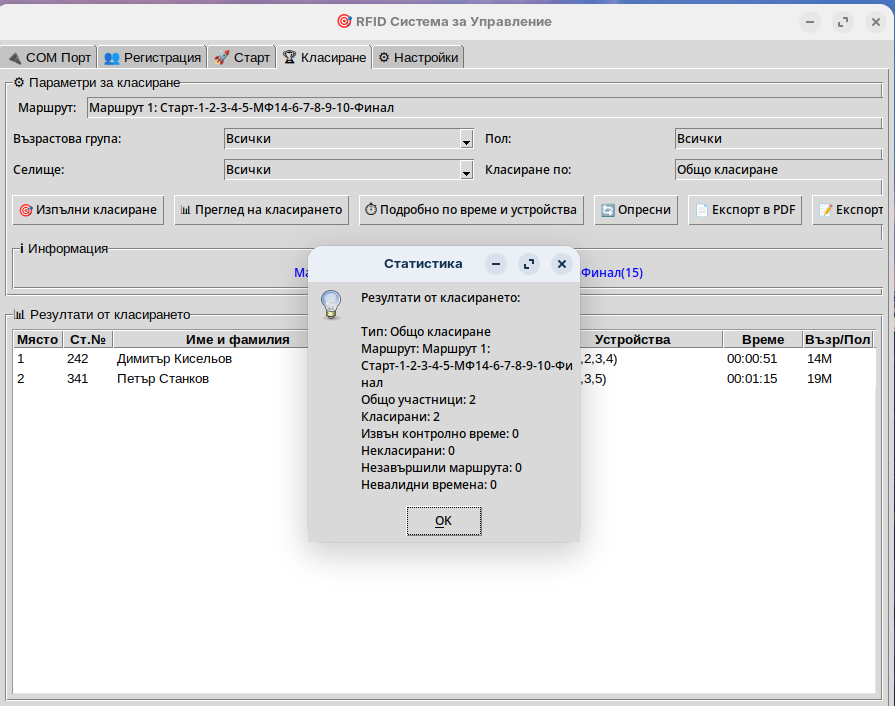The image size is (895, 706).
Task: Minimize the Статистика dialog
Action: point(496,264)
